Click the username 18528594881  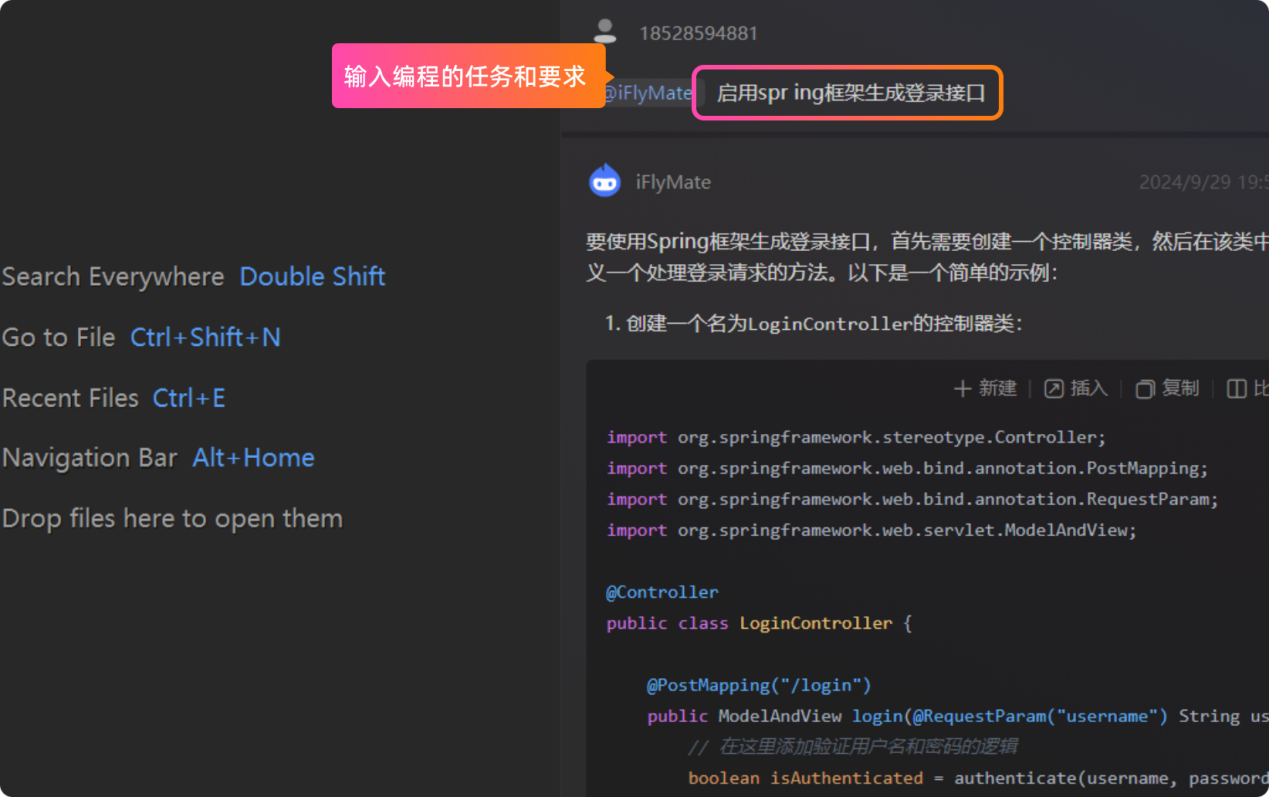click(698, 33)
